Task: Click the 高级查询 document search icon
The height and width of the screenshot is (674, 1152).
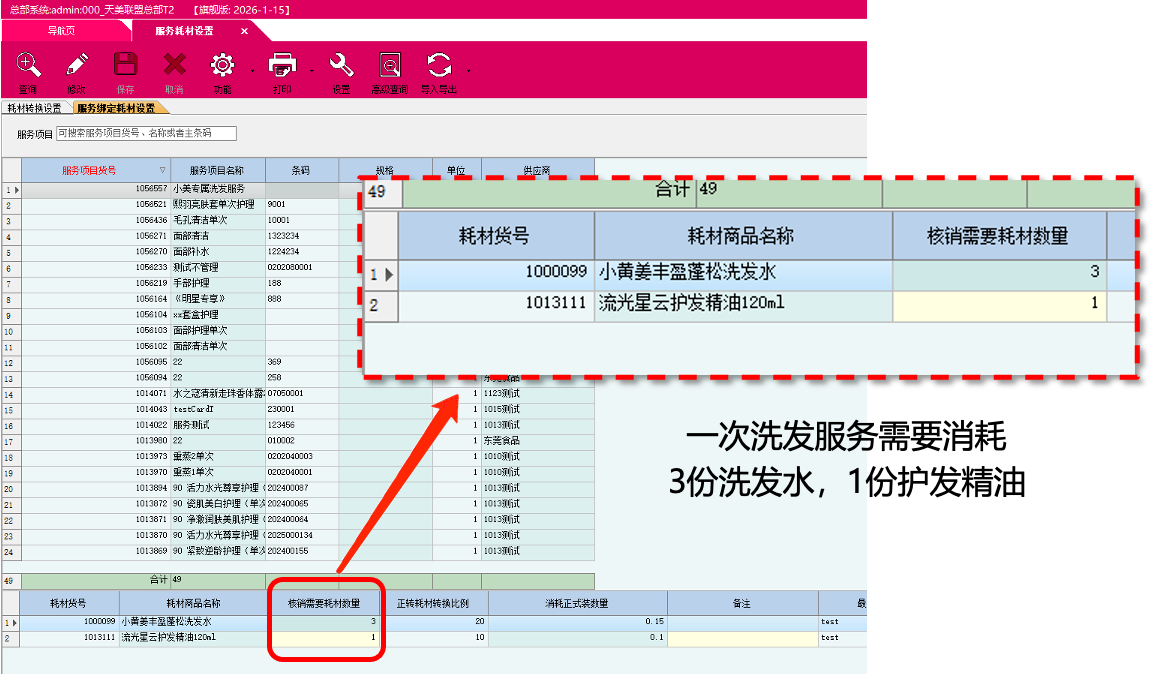Action: pyautogui.click(x=389, y=65)
